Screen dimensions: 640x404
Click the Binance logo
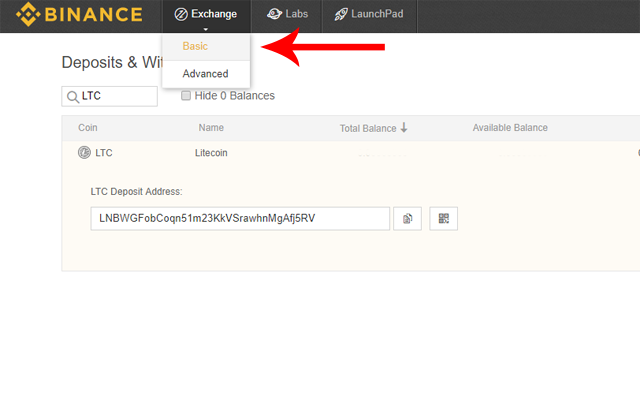tap(79, 14)
